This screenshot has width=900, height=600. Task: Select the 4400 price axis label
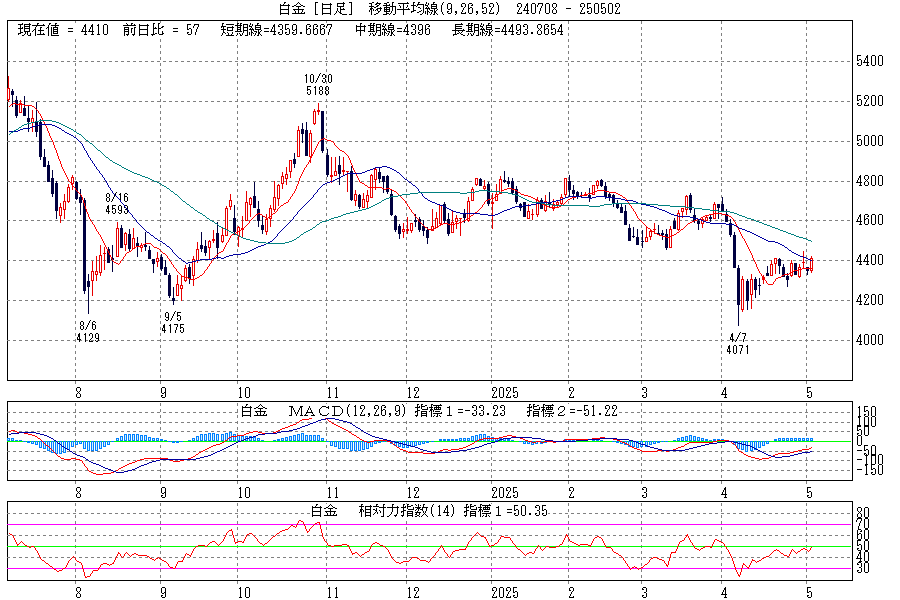(870, 261)
